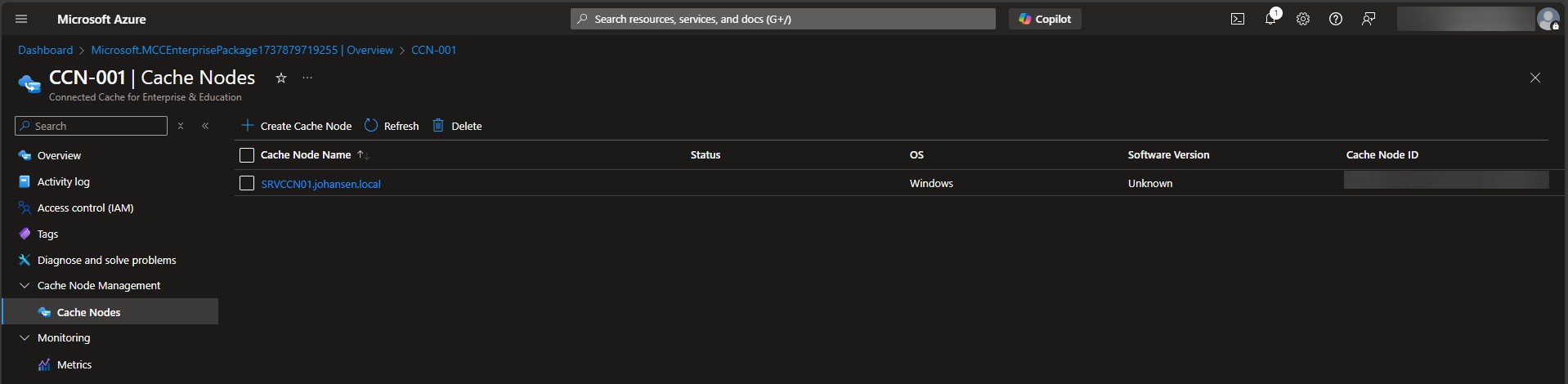Open Metrics under Monitoring
This screenshot has width=1568, height=384.
[x=74, y=364]
